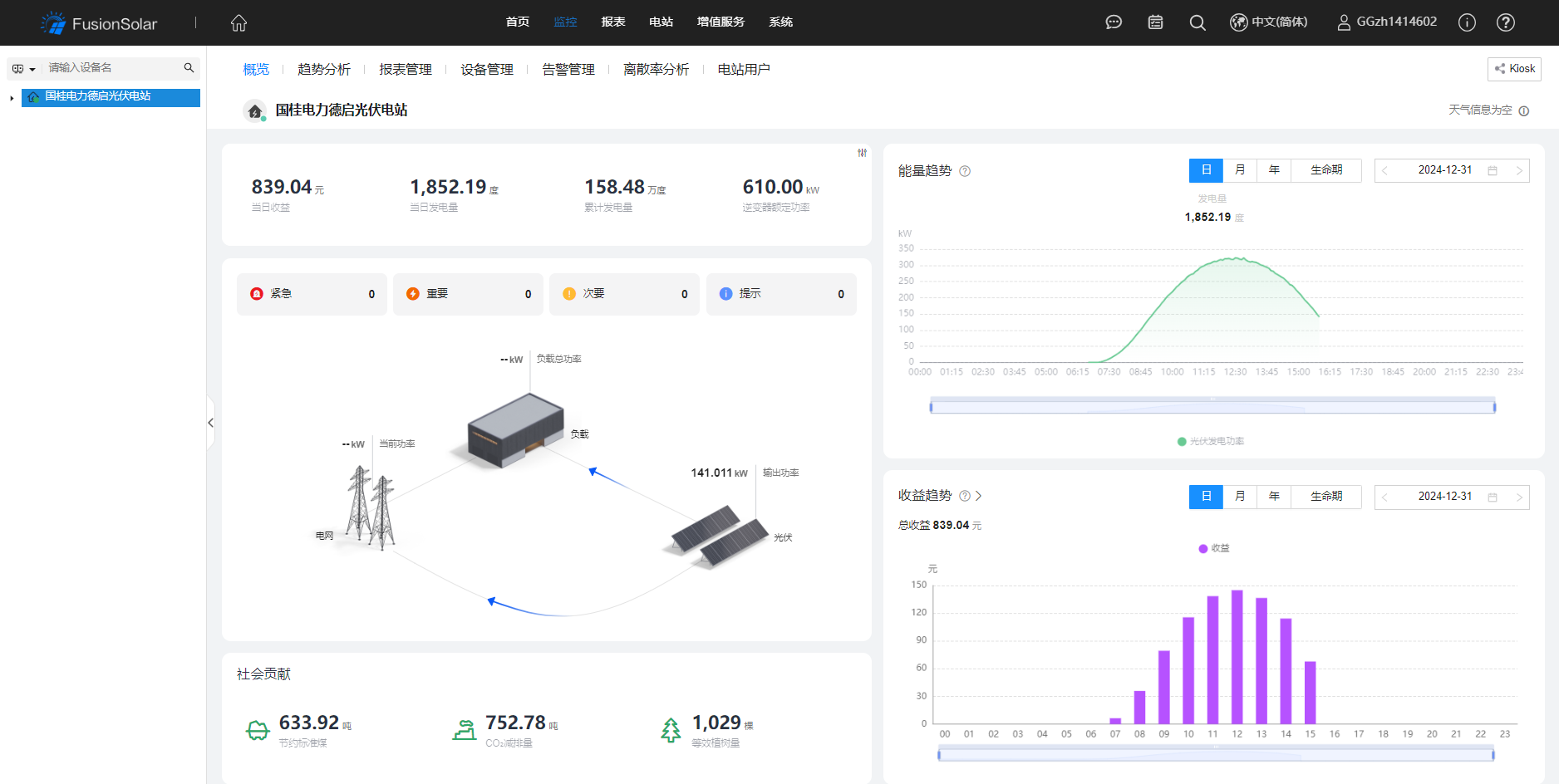Viewport: 1559px width, 784px height.
Task: Click the header search magnifier icon
Action: (1198, 22)
